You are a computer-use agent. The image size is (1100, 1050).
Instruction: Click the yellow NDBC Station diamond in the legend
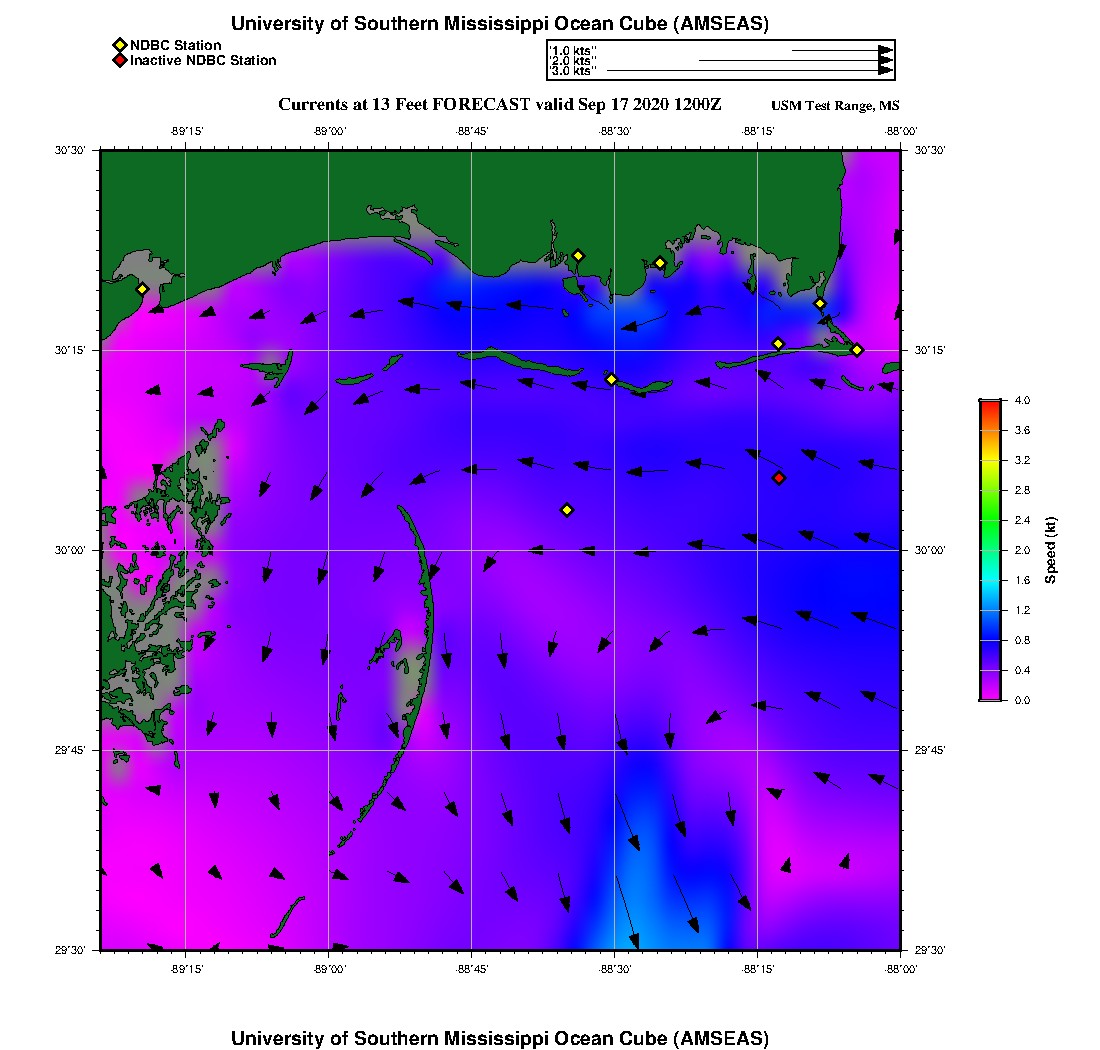[119, 45]
